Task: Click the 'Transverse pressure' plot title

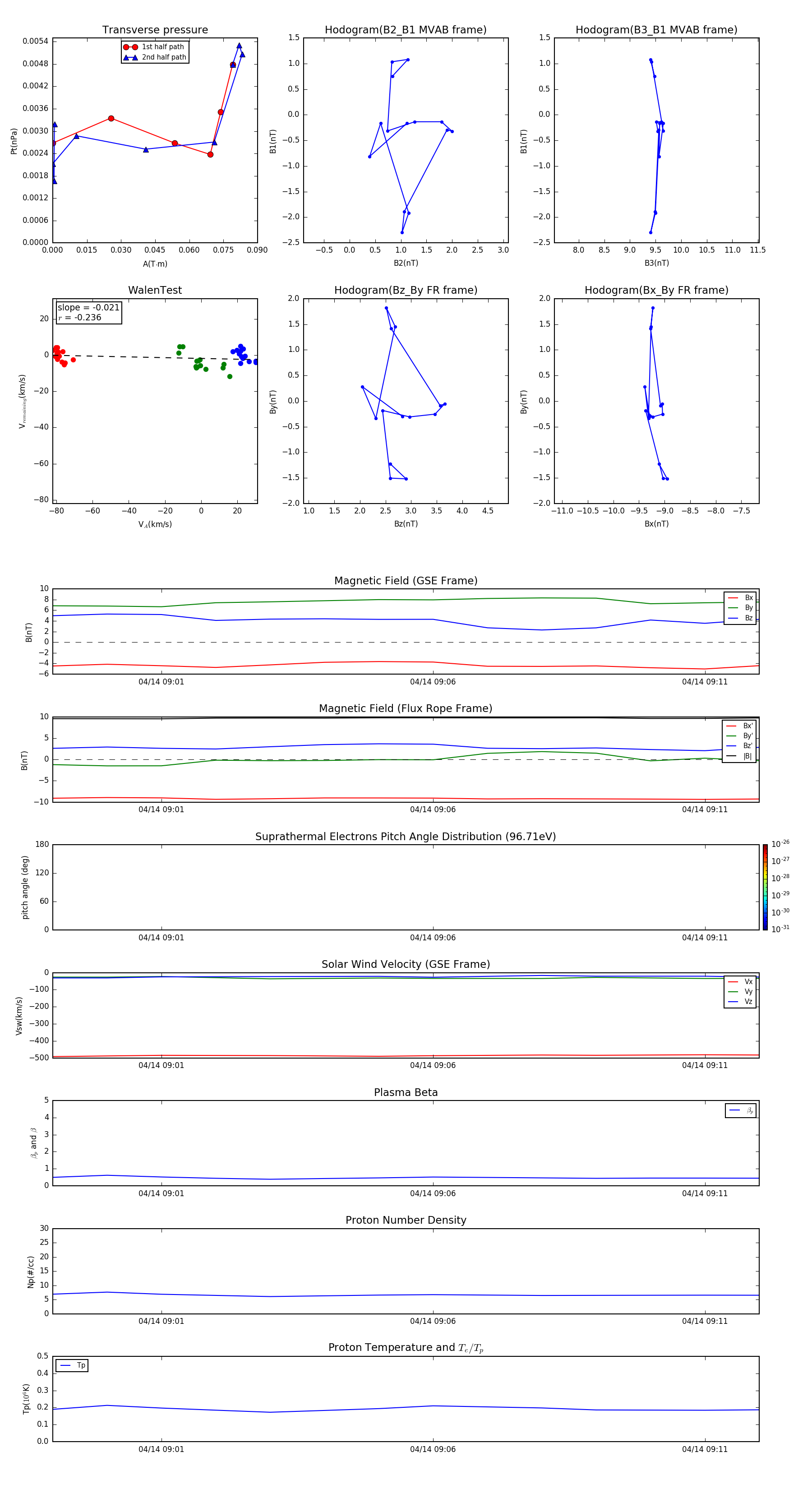Action: 155,30
